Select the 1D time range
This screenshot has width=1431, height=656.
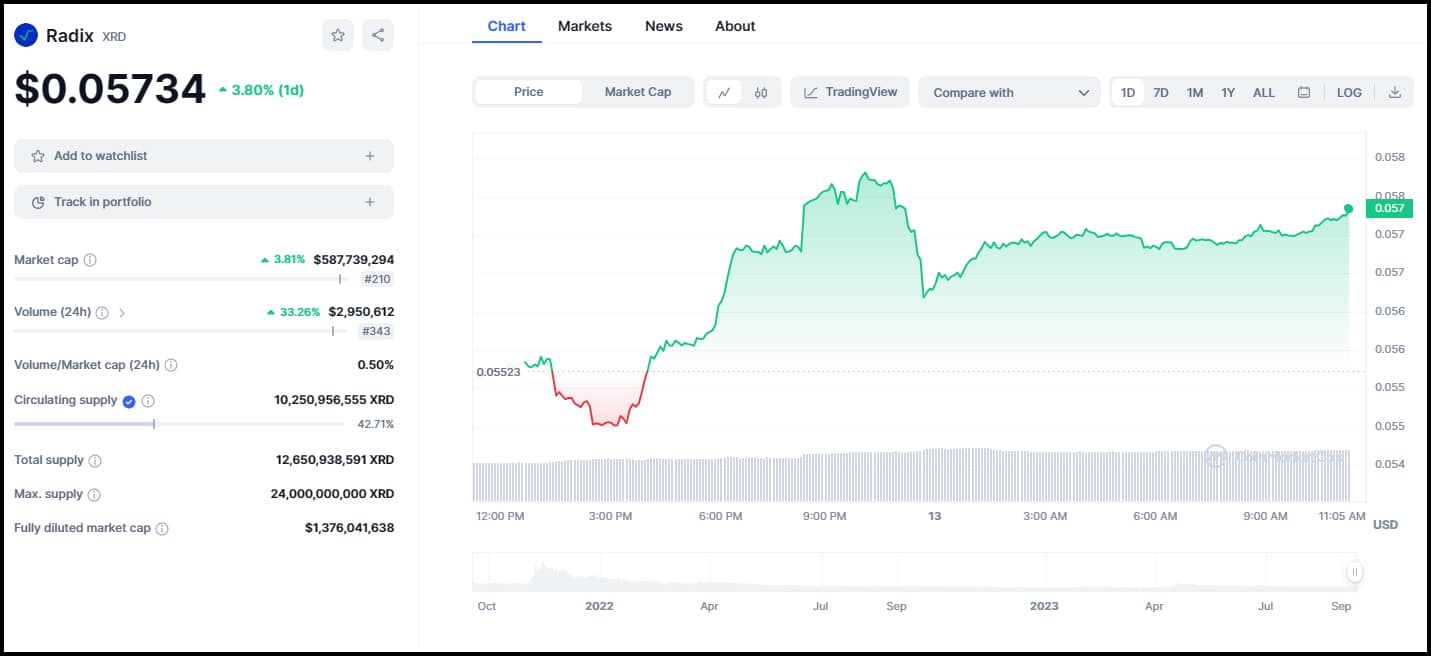pyautogui.click(x=1128, y=92)
